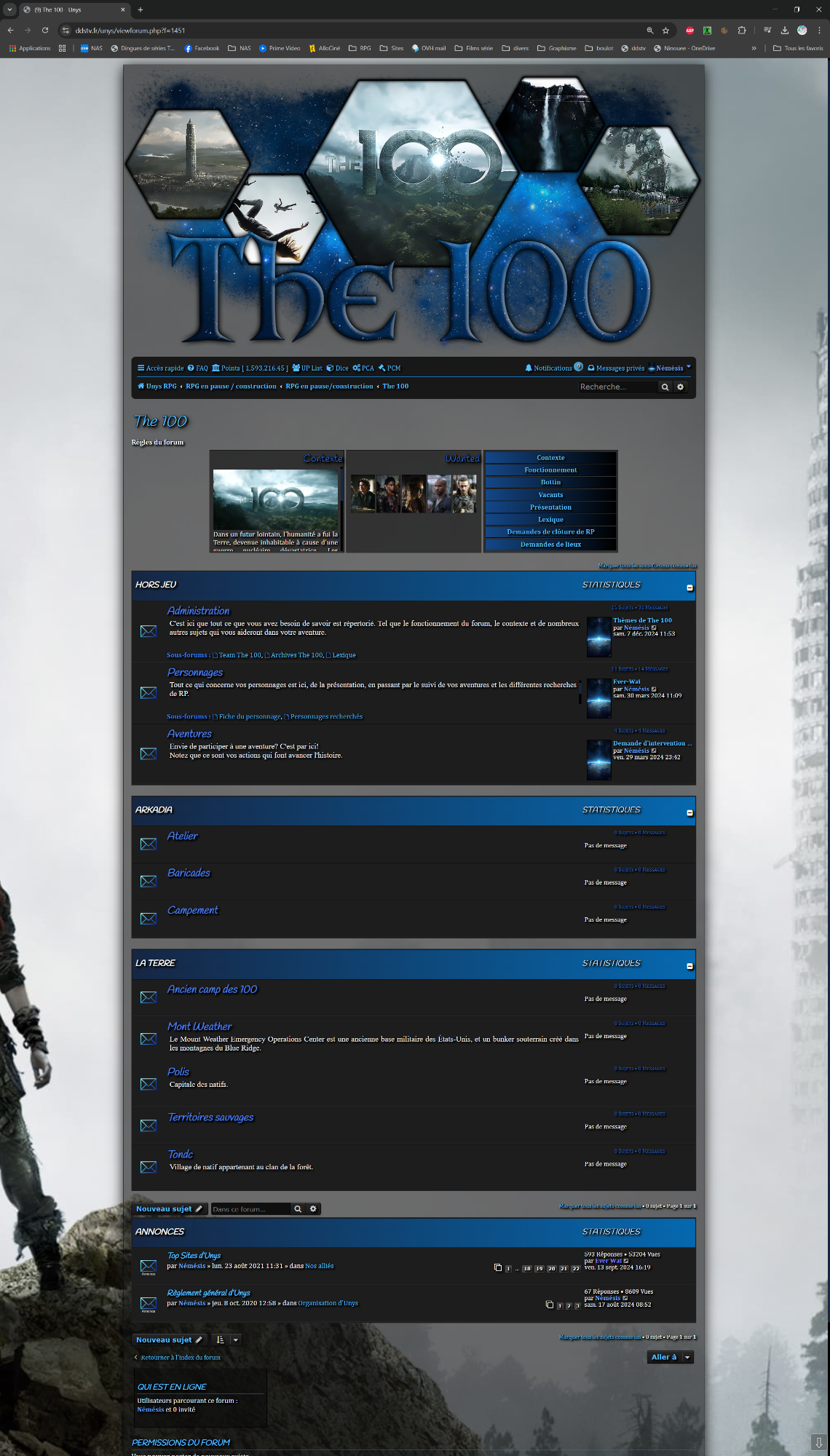Click the top 'Nouveau sujet' button
Screen dimensions: 830x1456
click(x=170, y=1209)
